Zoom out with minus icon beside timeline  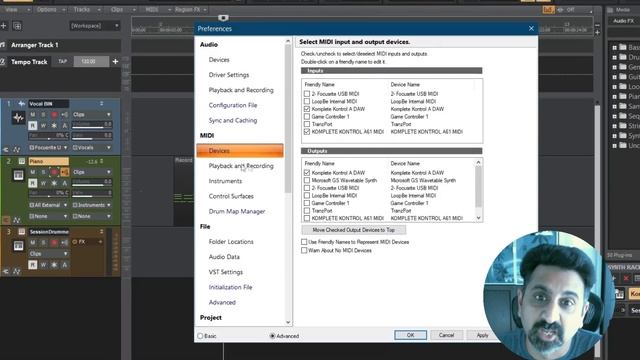point(597,25)
